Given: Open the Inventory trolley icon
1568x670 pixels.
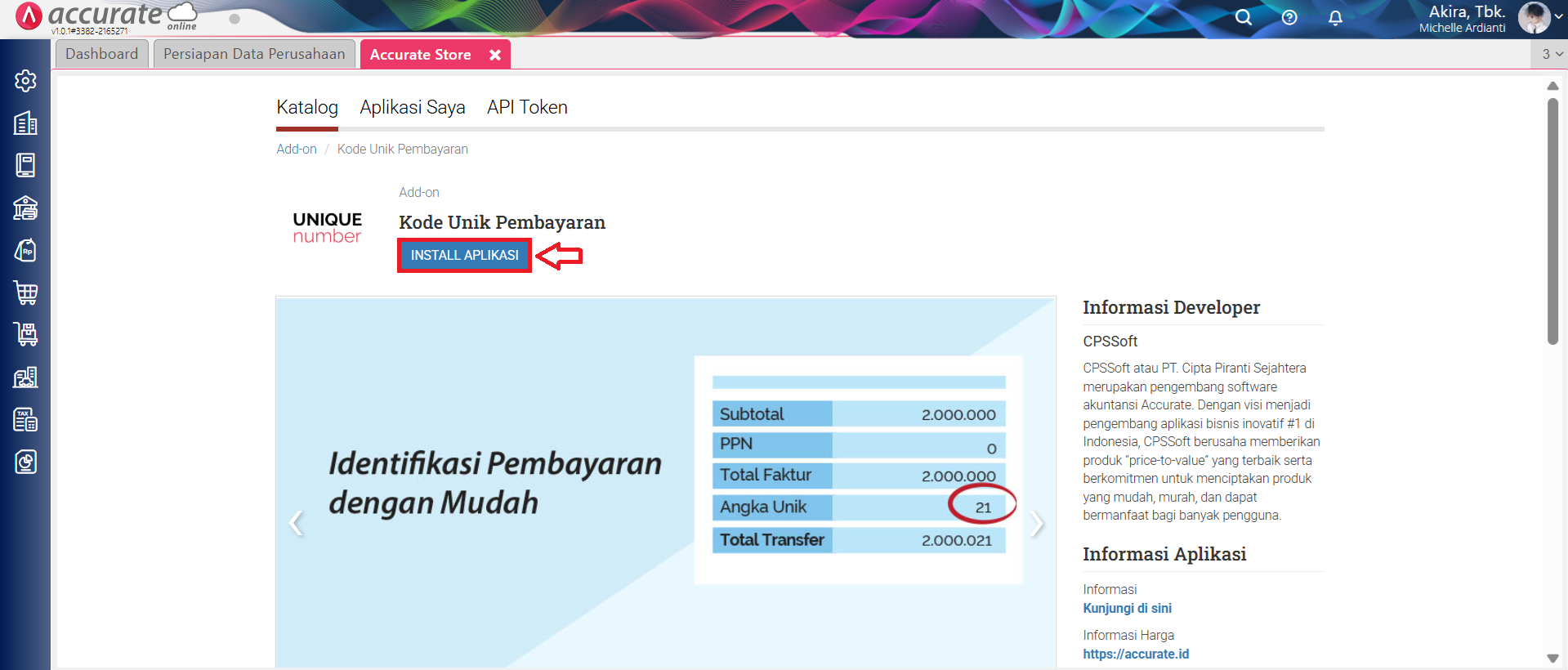Looking at the screenshot, I should [x=25, y=334].
